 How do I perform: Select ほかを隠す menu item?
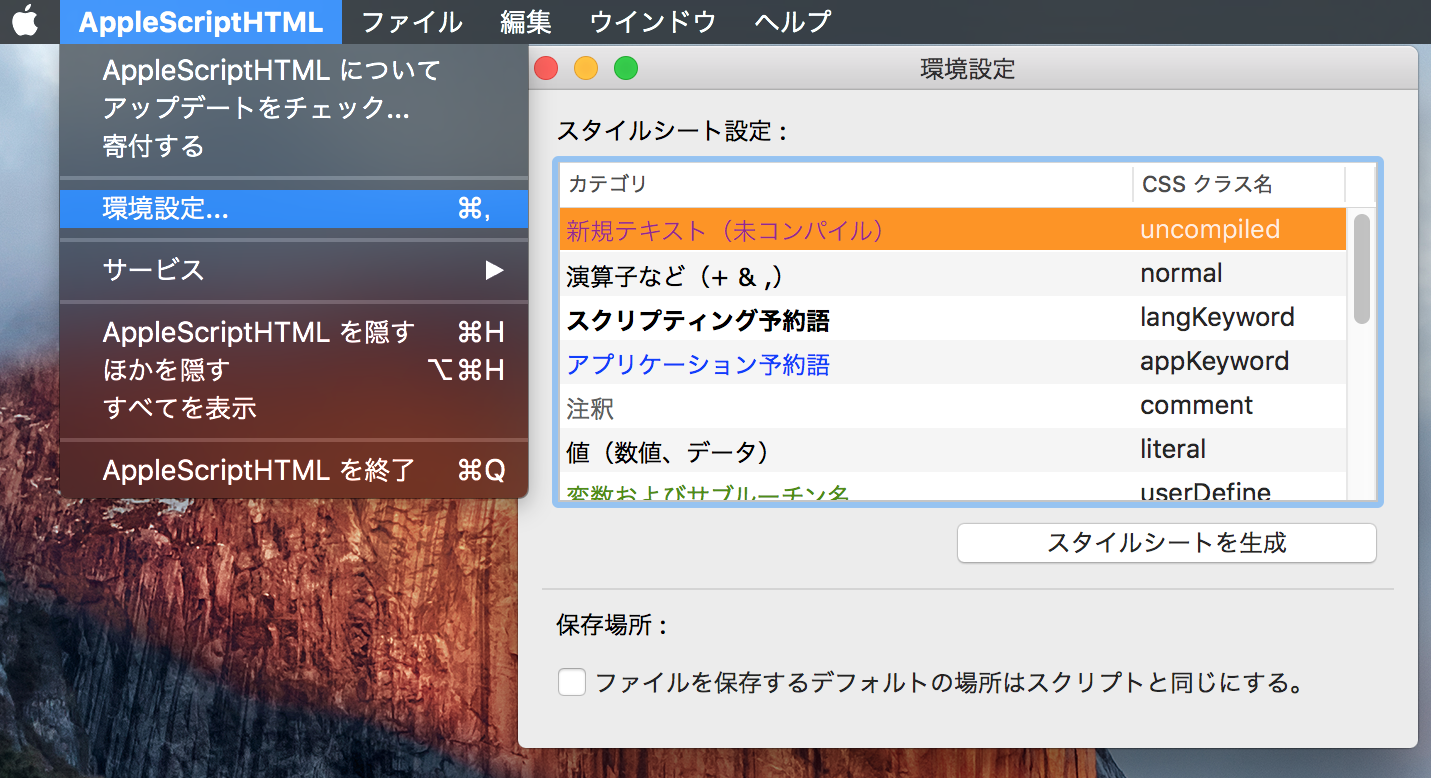click(293, 370)
